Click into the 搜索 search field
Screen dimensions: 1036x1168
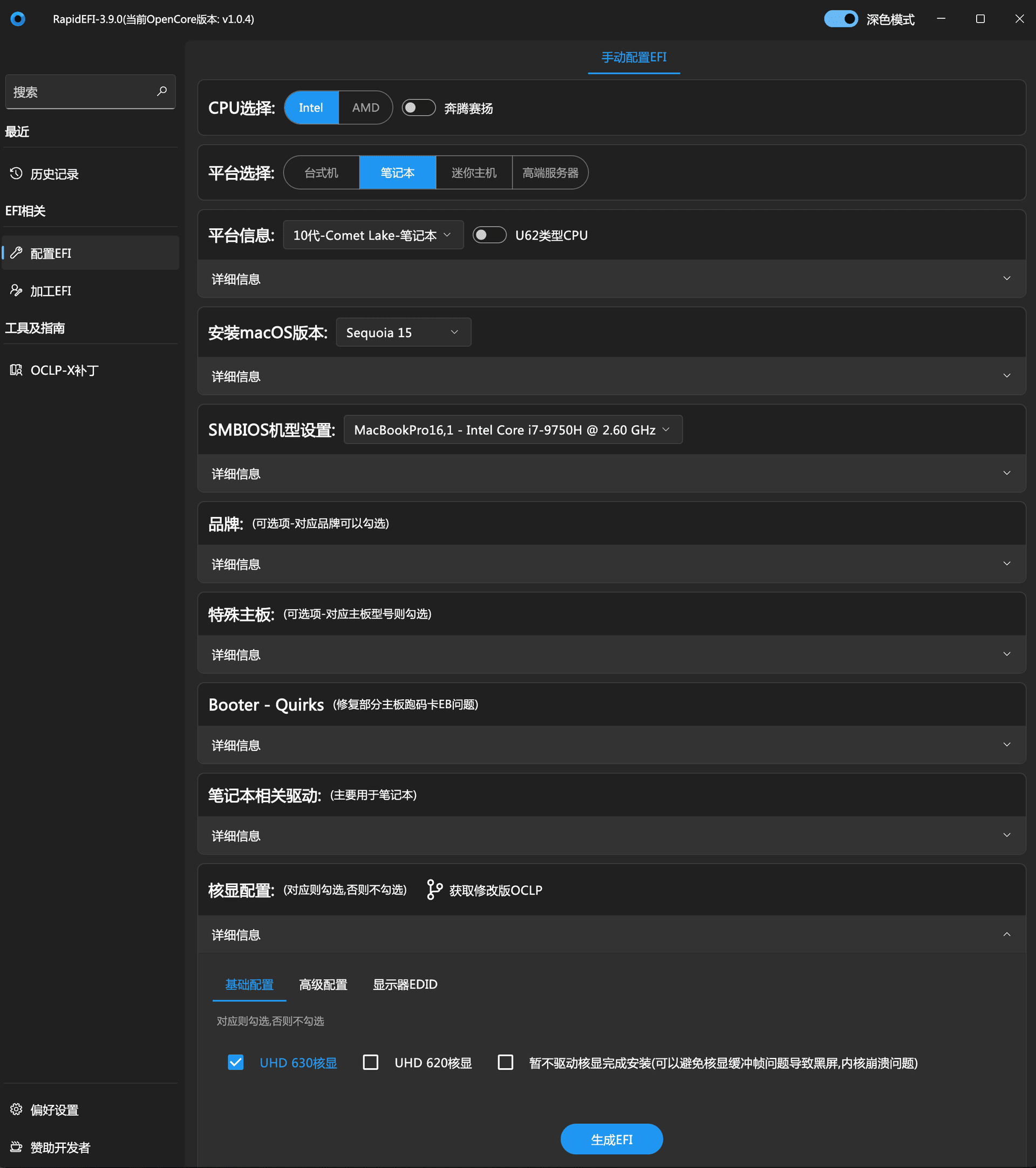tap(80, 91)
